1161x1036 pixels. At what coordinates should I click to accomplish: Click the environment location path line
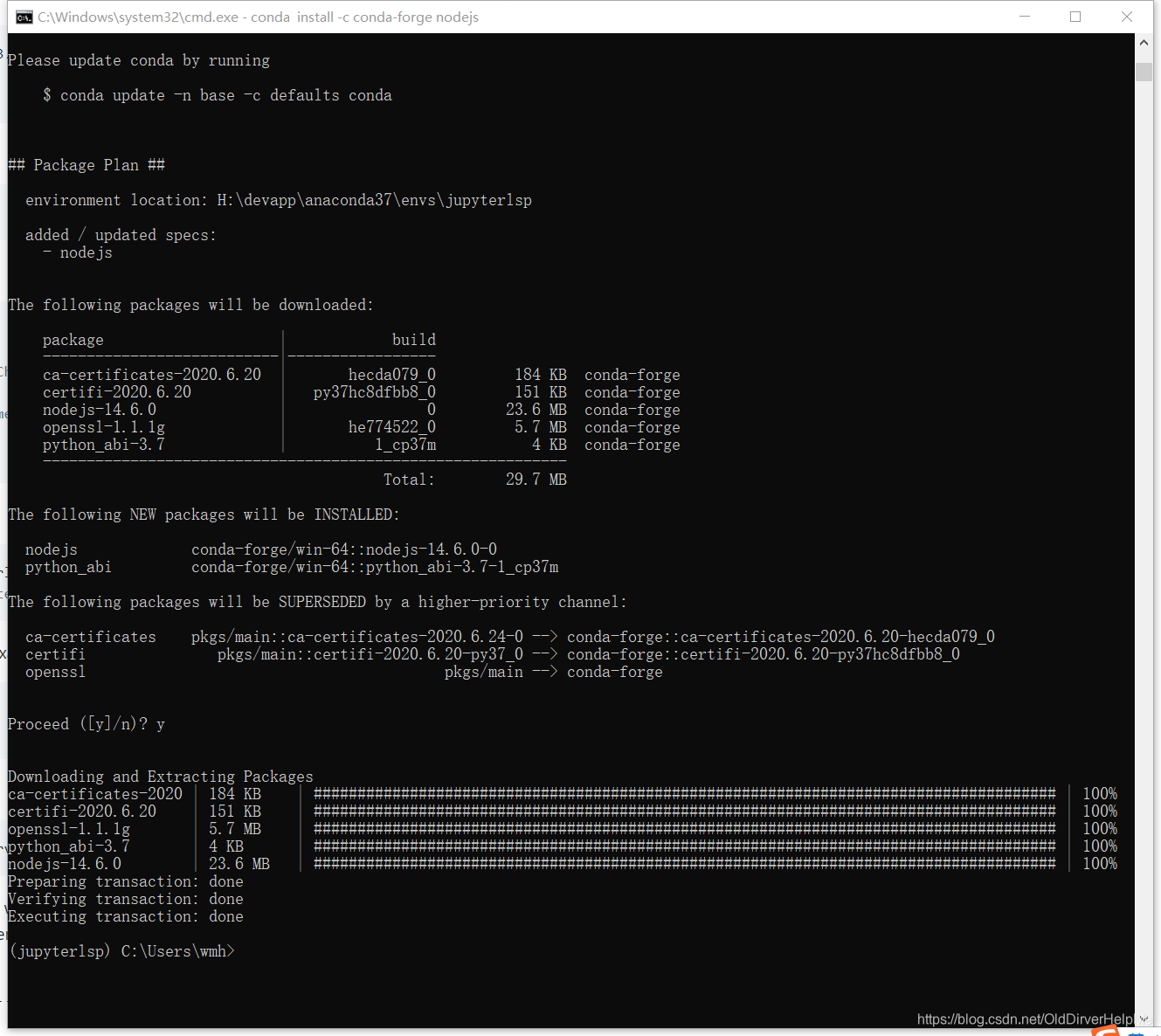279,200
